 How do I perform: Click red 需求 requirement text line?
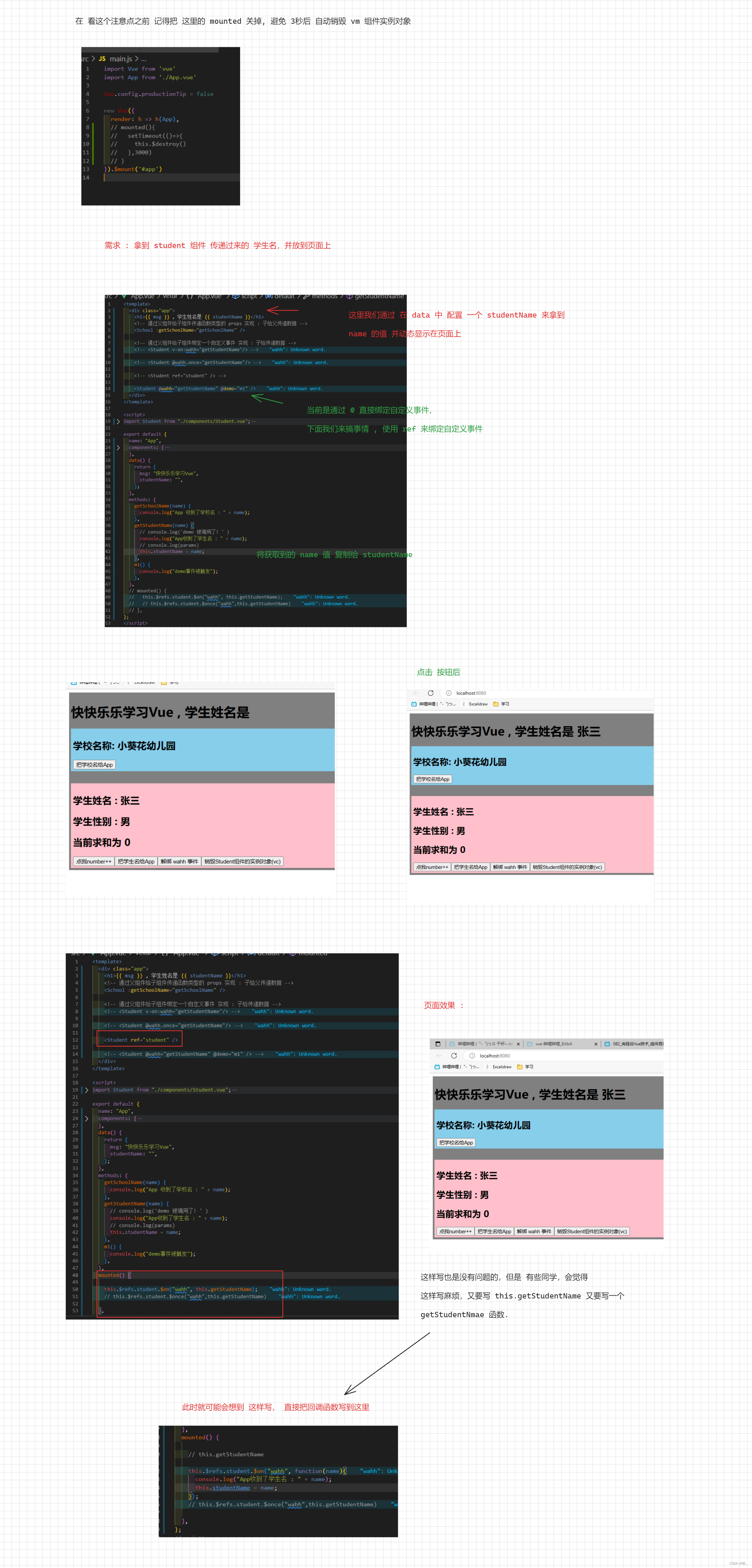pos(217,245)
